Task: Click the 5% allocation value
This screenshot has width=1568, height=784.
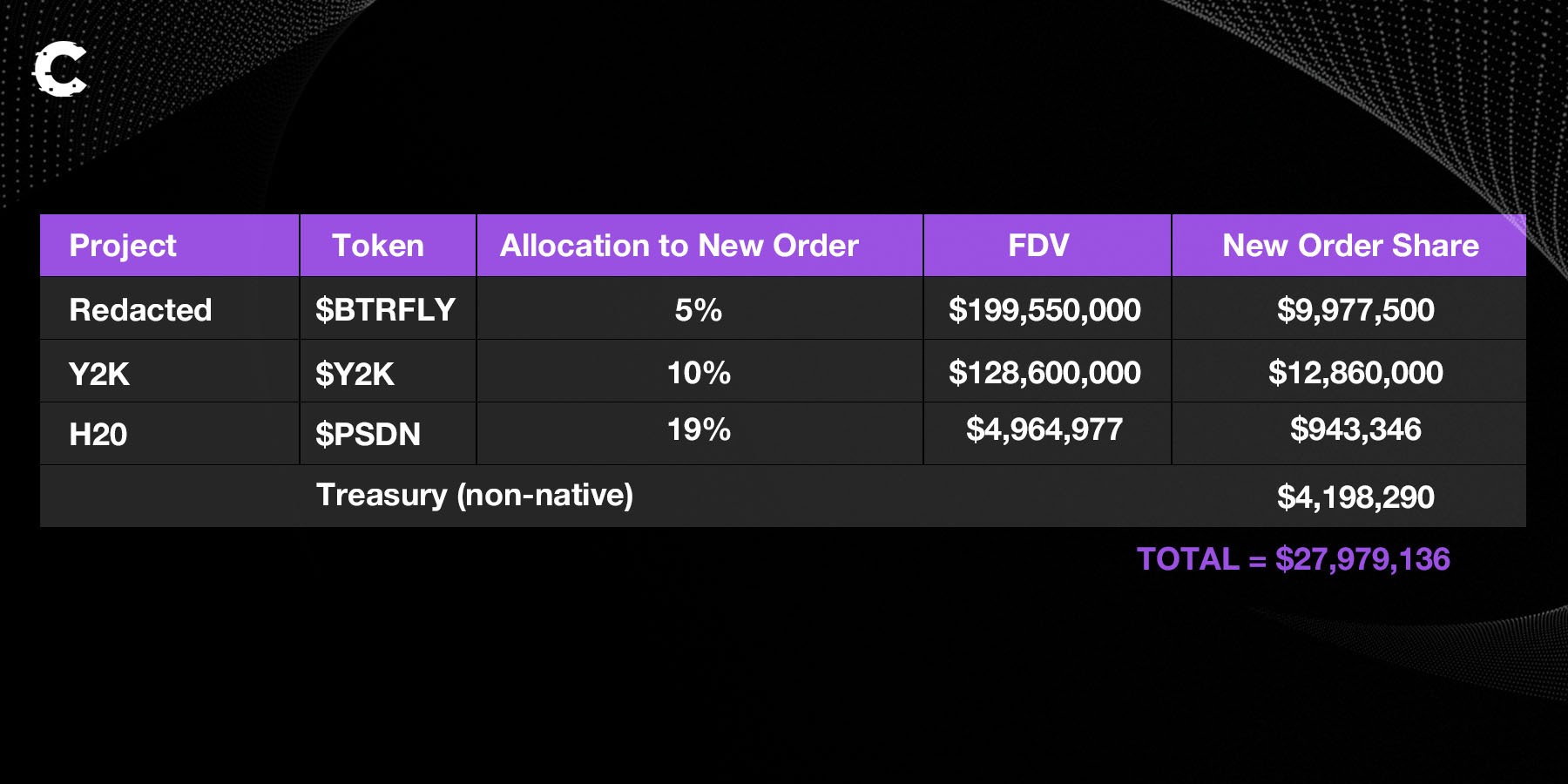Action: point(699,310)
